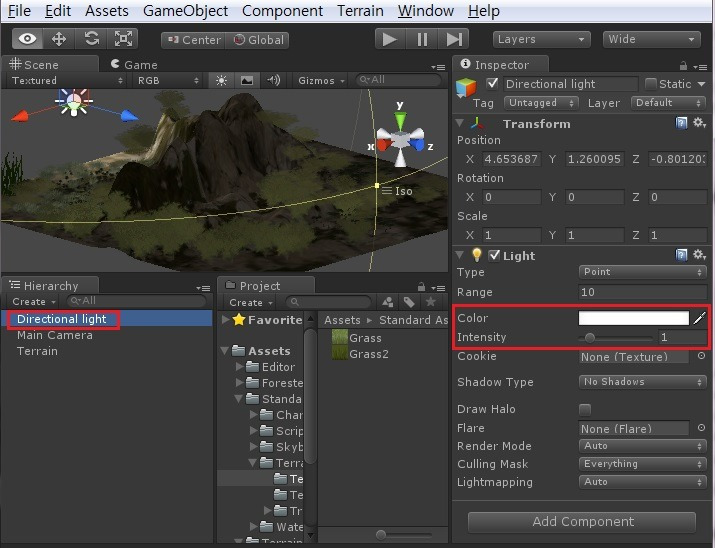Click the Project thumbnail size slider
Viewport: 715px width, 548px height.
coord(381,534)
